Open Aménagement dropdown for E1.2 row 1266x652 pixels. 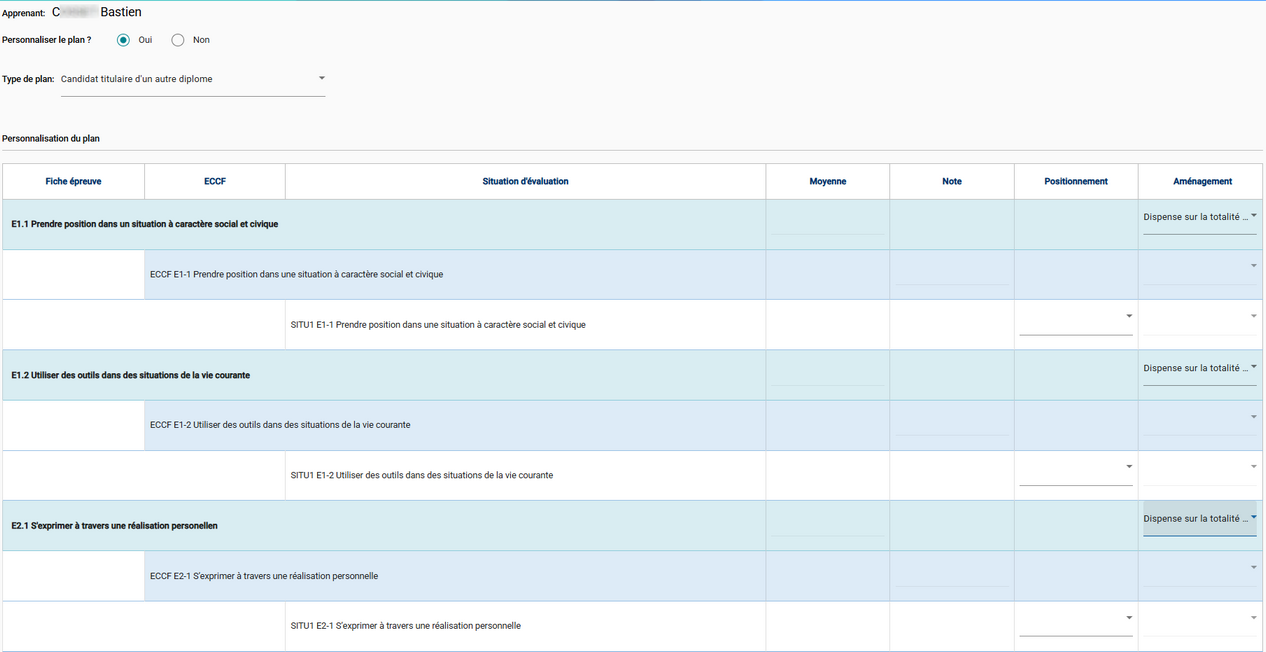click(x=1199, y=369)
